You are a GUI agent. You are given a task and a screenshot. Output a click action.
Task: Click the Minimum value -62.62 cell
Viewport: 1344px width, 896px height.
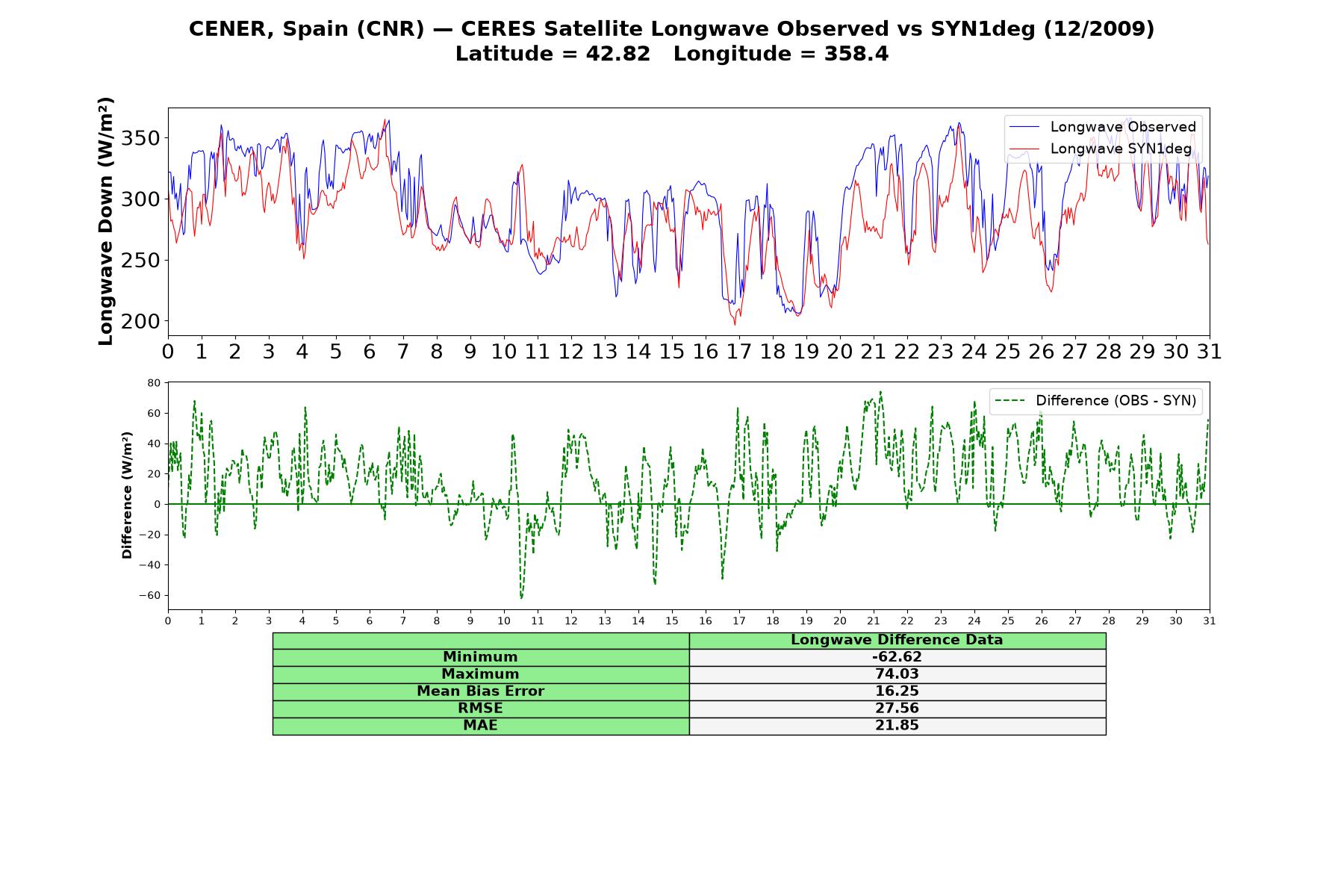pos(897,657)
